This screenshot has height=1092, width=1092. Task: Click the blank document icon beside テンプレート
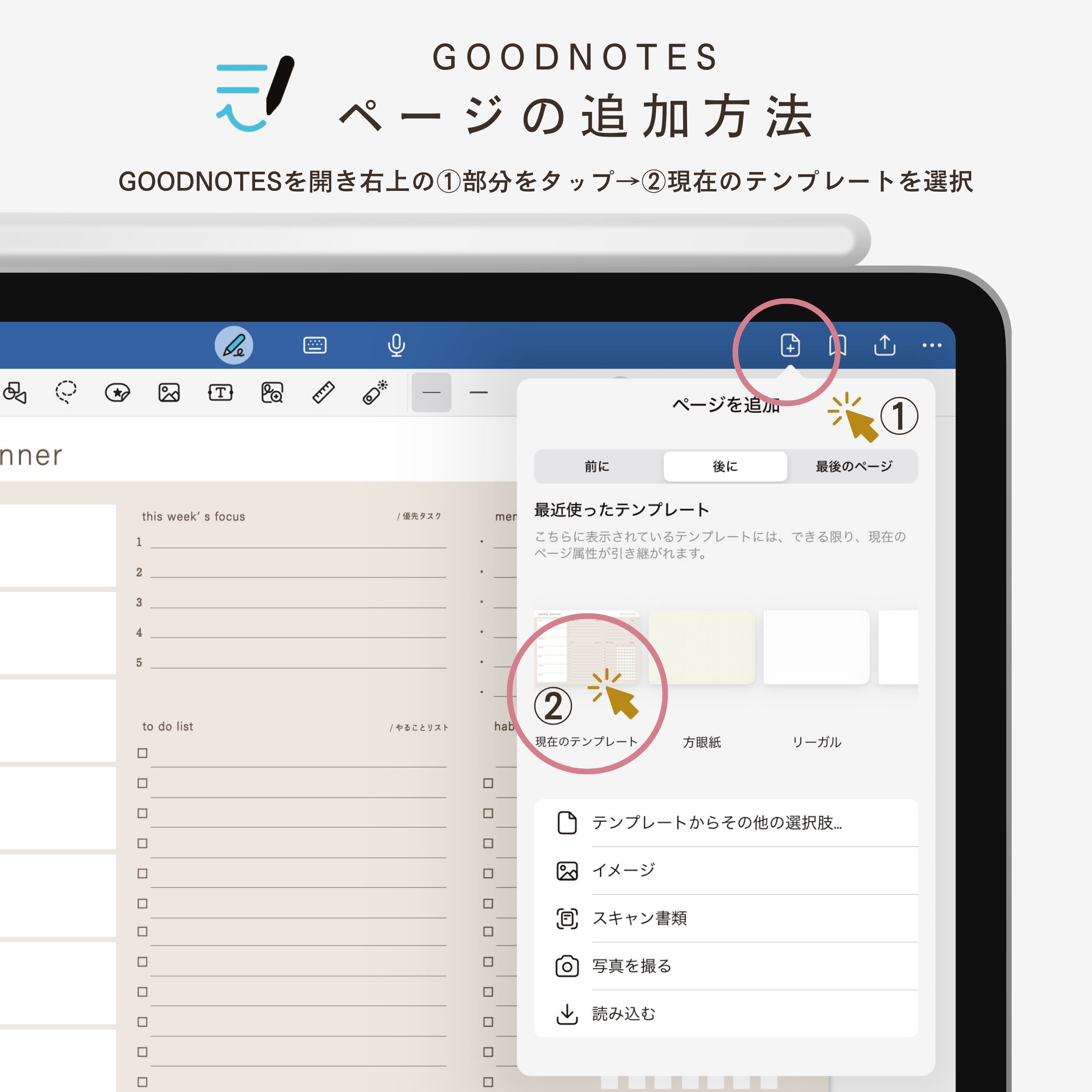567,822
